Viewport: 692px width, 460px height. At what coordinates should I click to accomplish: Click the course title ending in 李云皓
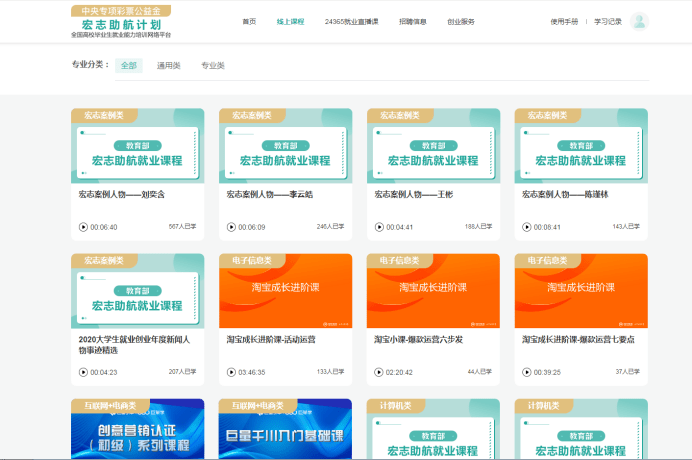[x=269, y=194]
